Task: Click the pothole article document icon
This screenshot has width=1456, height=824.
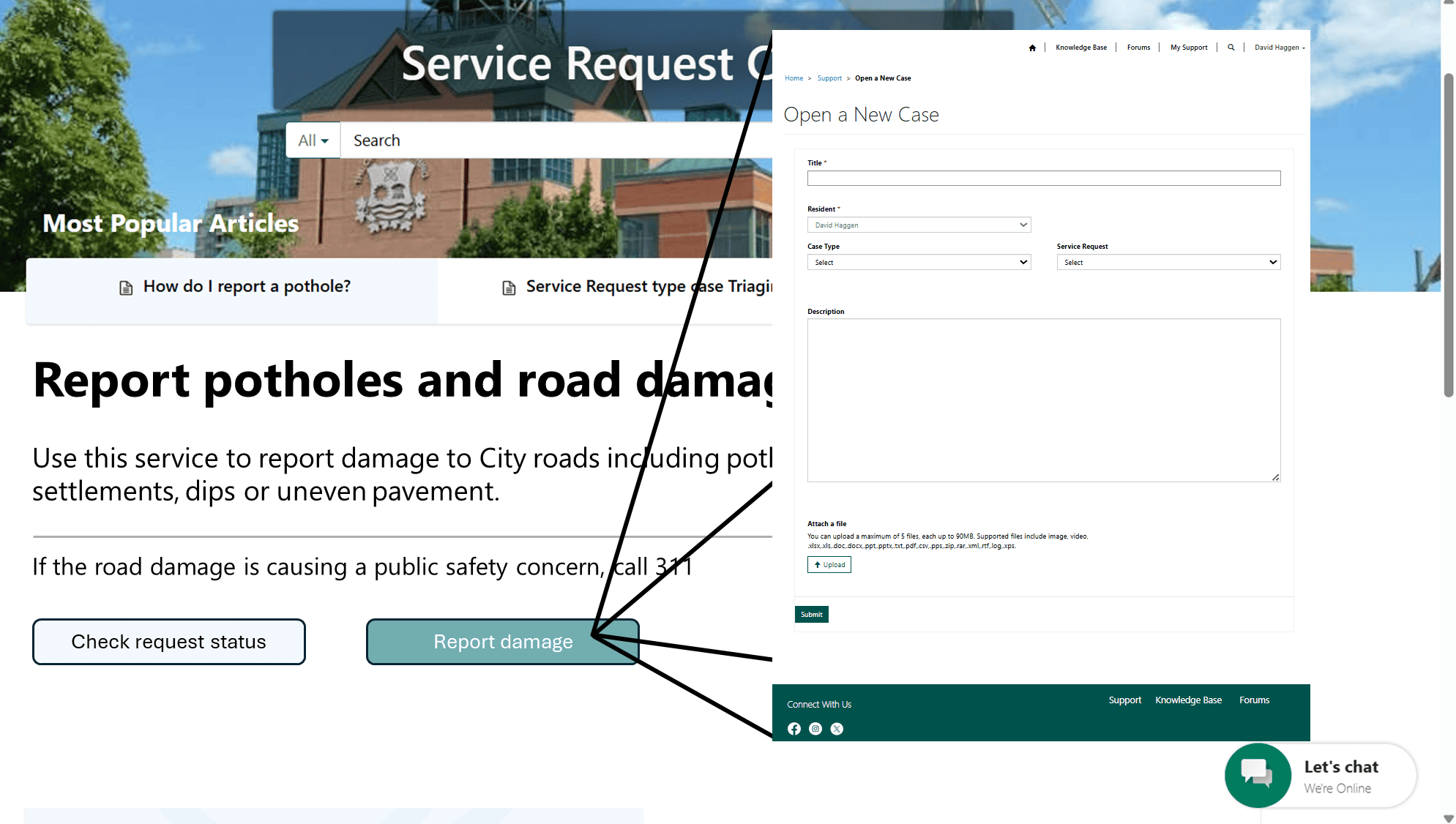Action: coord(126,288)
